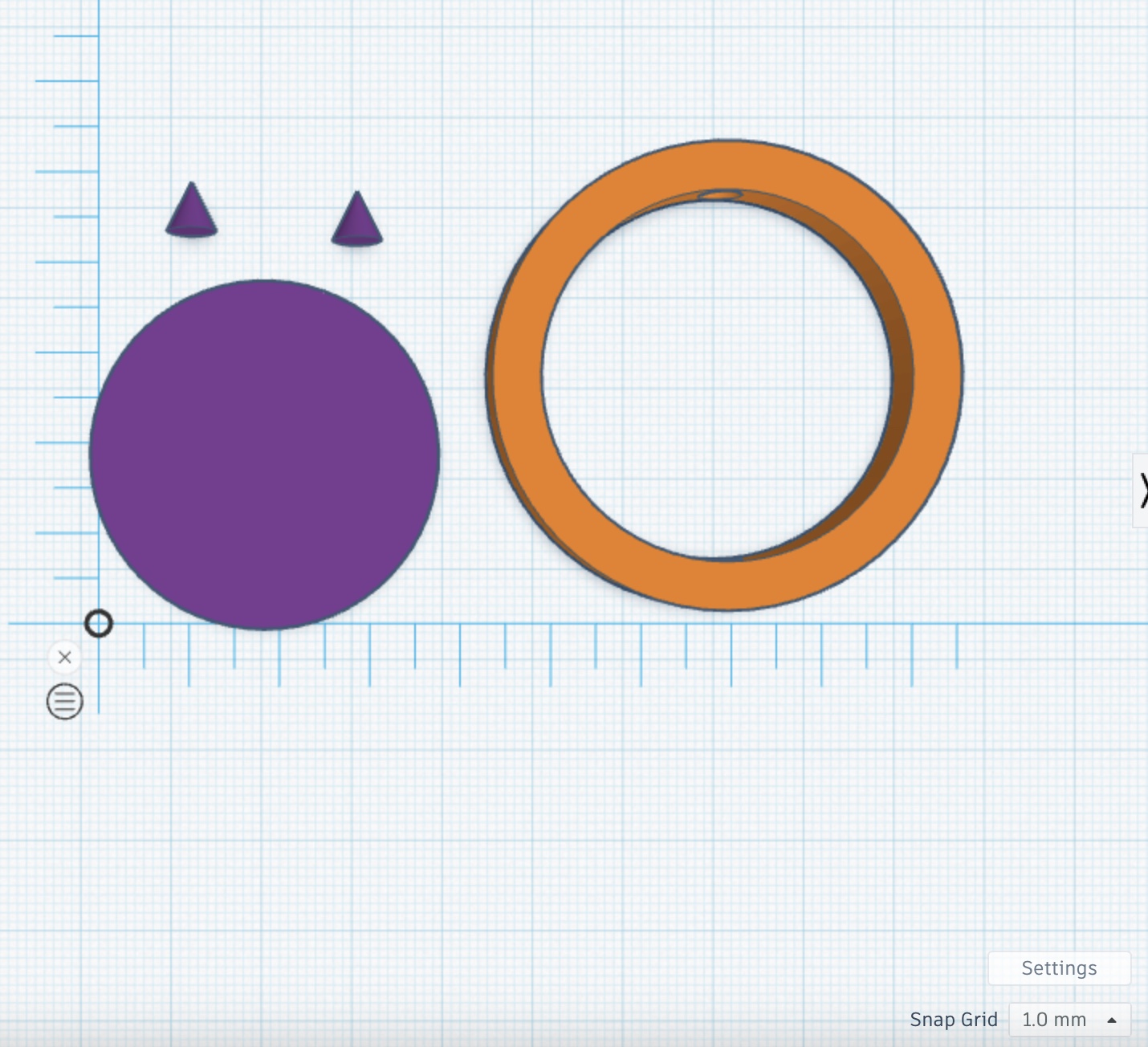Image resolution: width=1148 pixels, height=1047 pixels.
Task: Open the Snap Grid 1.0 mm dropdown
Action: (x=1069, y=1020)
